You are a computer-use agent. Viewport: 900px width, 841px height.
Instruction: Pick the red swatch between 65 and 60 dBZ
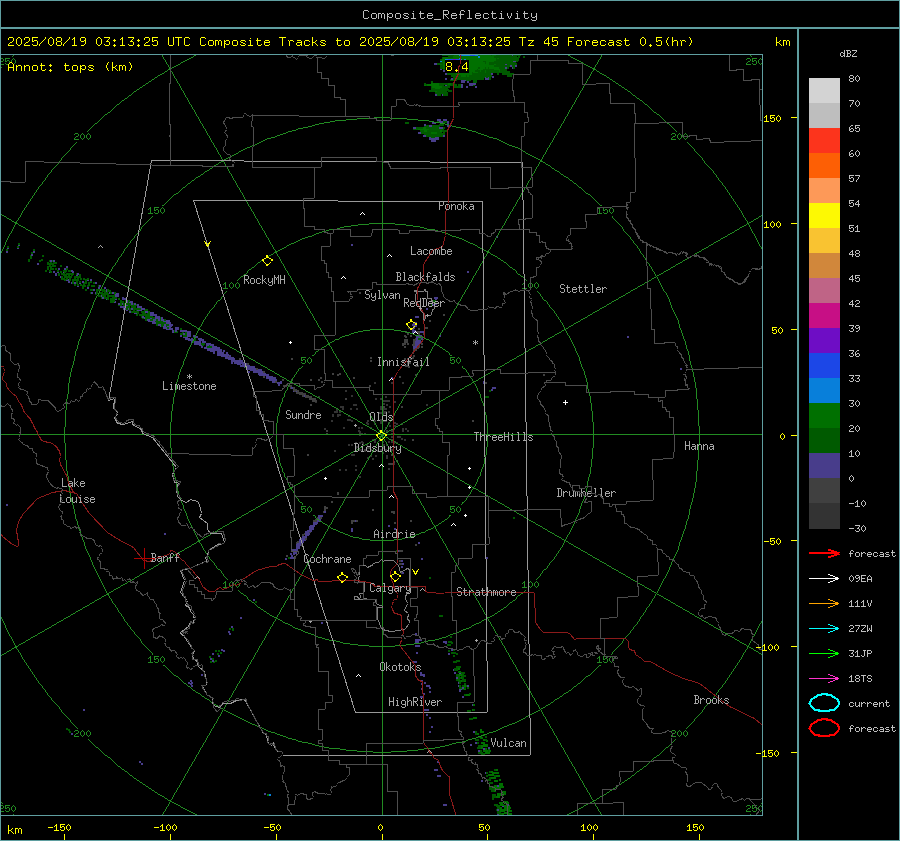[x=824, y=141]
